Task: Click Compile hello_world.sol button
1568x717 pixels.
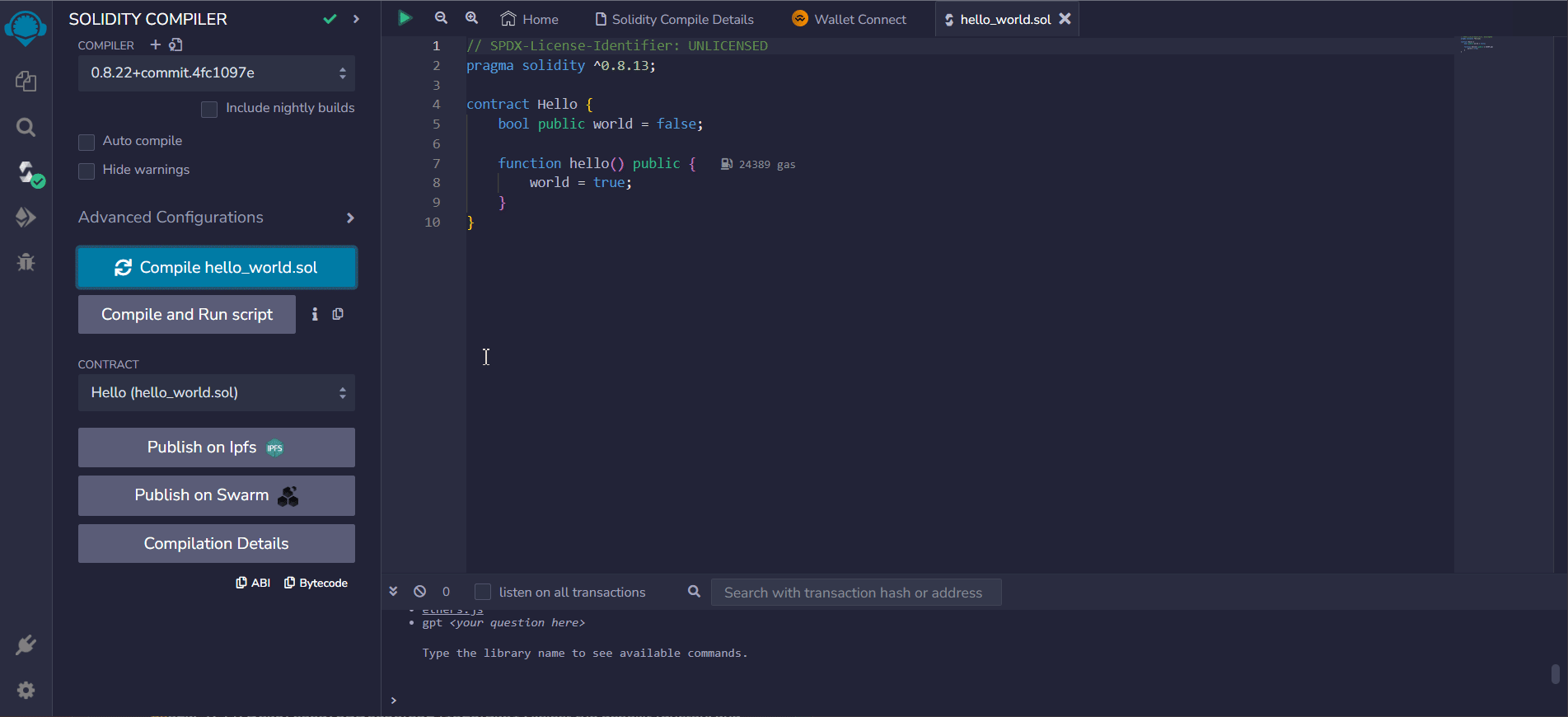Action: coord(217,268)
